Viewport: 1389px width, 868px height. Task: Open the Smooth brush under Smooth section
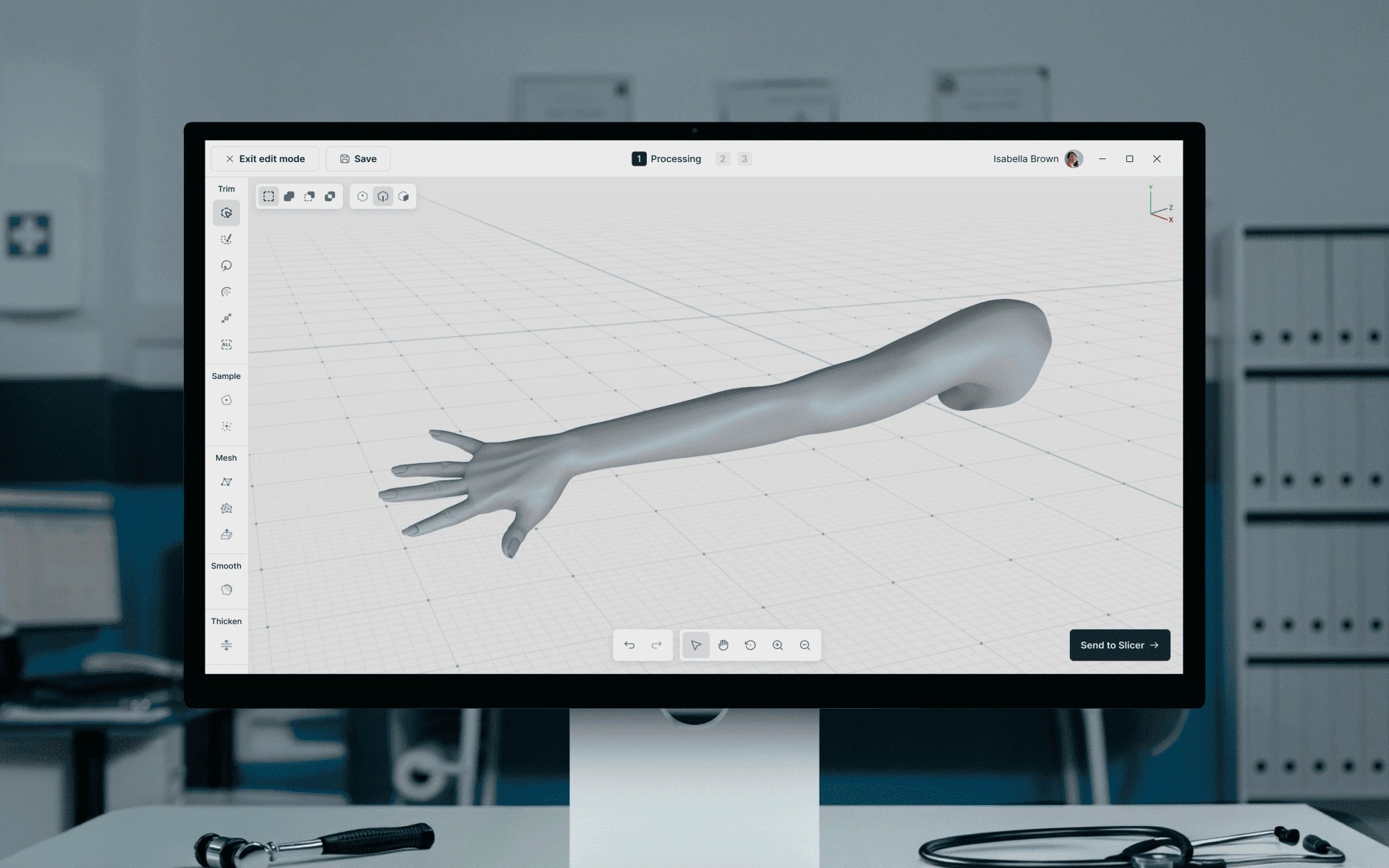pyautogui.click(x=226, y=590)
